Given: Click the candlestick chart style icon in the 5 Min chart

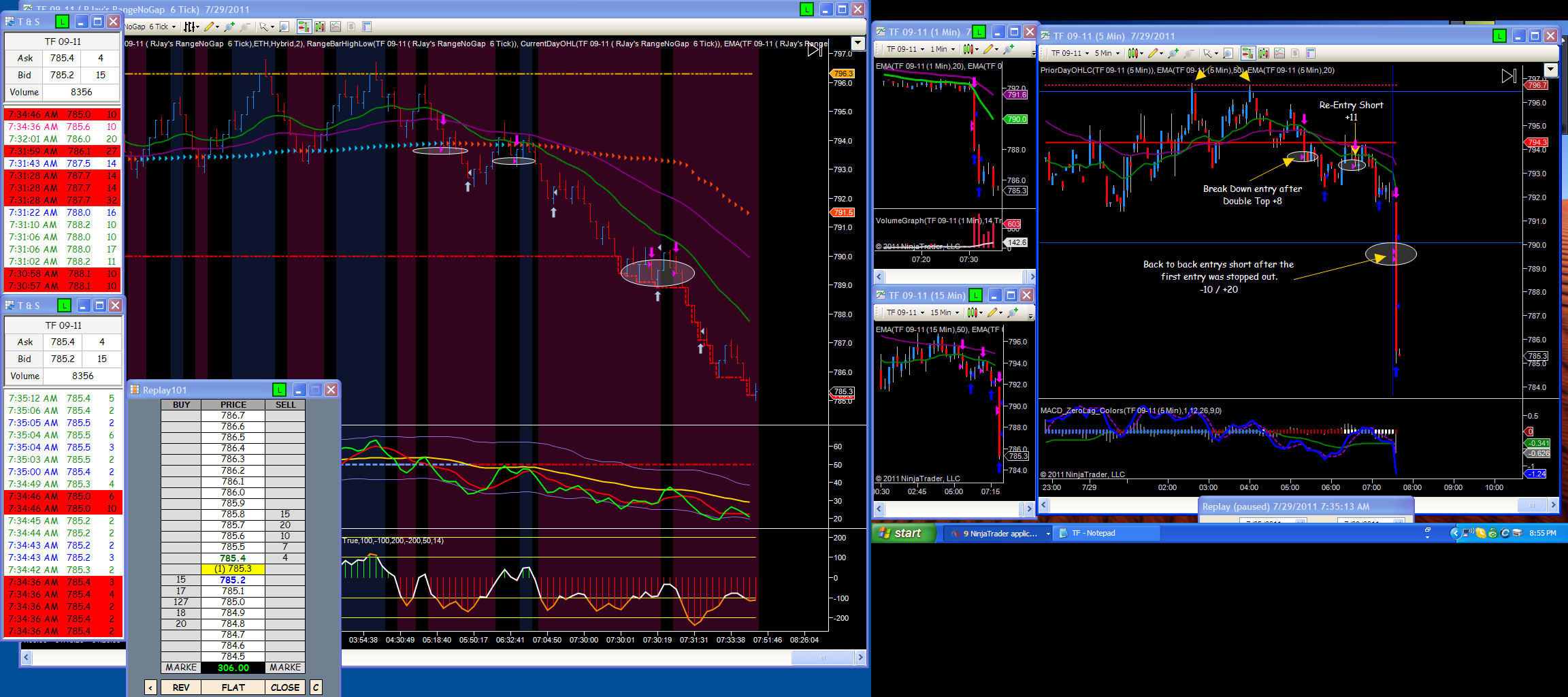Looking at the screenshot, I should click(1132, 53).
